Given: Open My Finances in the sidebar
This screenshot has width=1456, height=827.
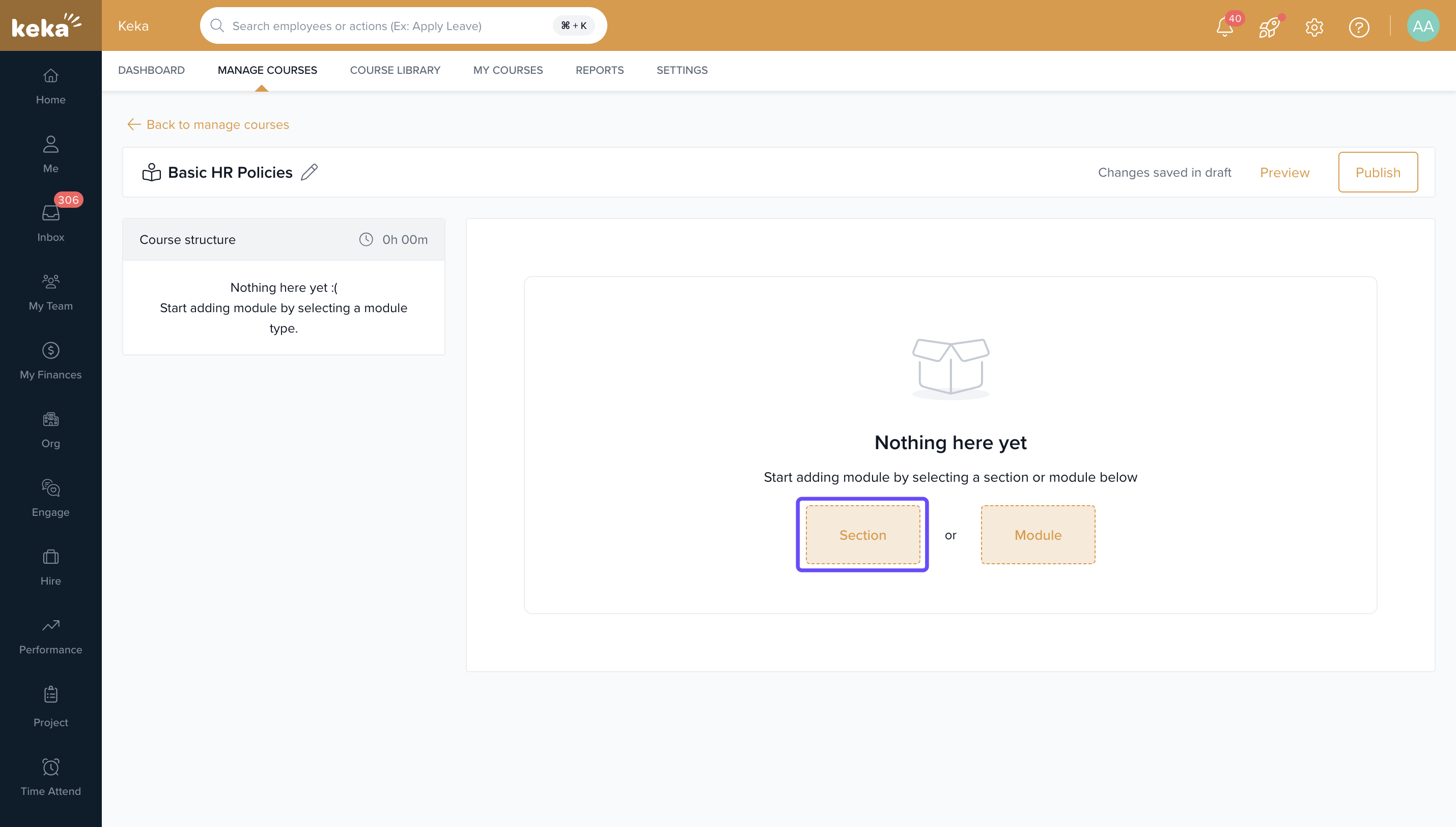Looking at the screenshot, I should [x=50, y=360].
